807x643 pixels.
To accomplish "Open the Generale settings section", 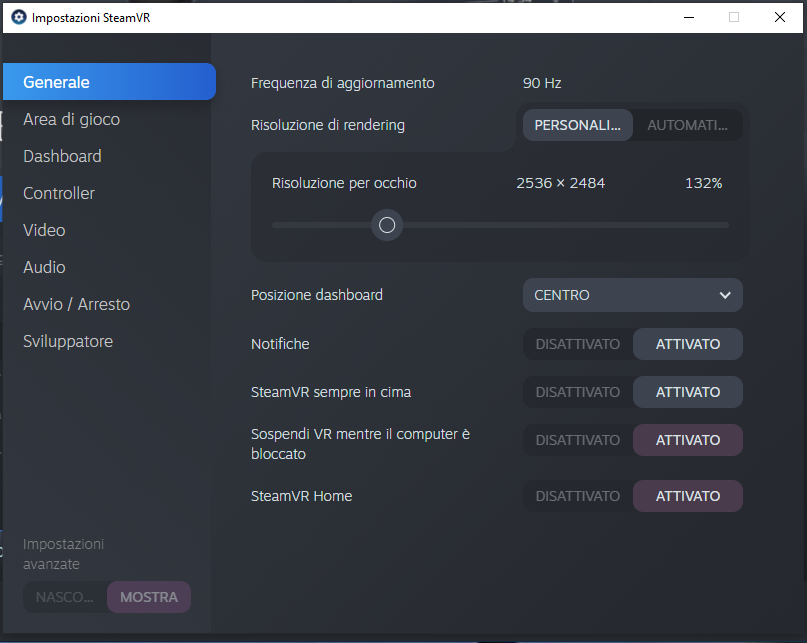I will coord(109,82).
